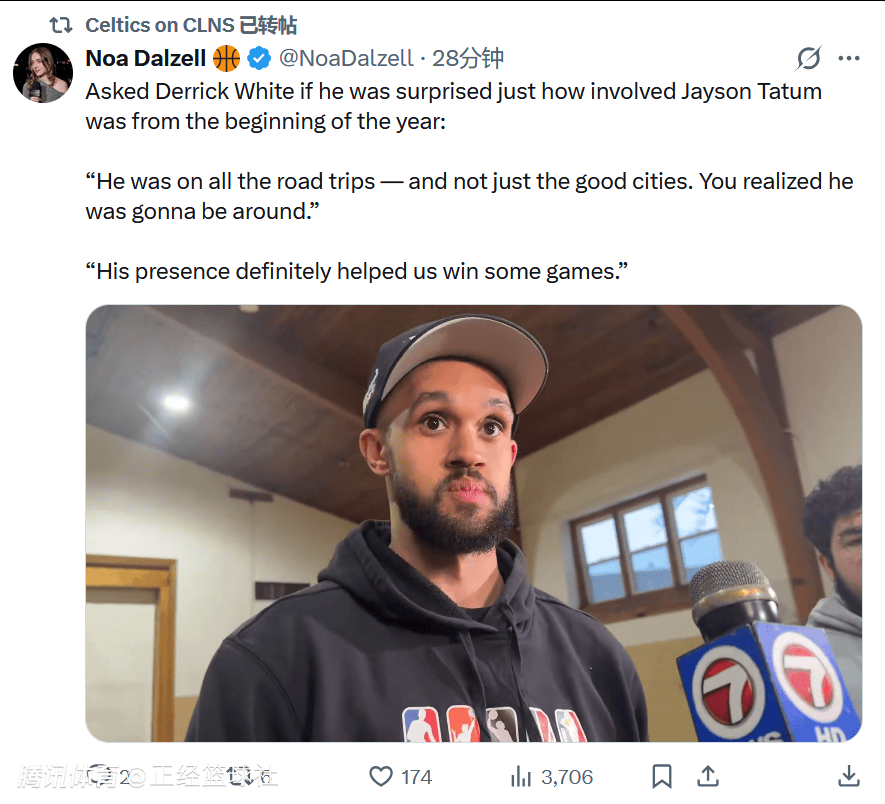Reply to the post via comment icon
The image size is (885, 804).
(x=100, y=777)
